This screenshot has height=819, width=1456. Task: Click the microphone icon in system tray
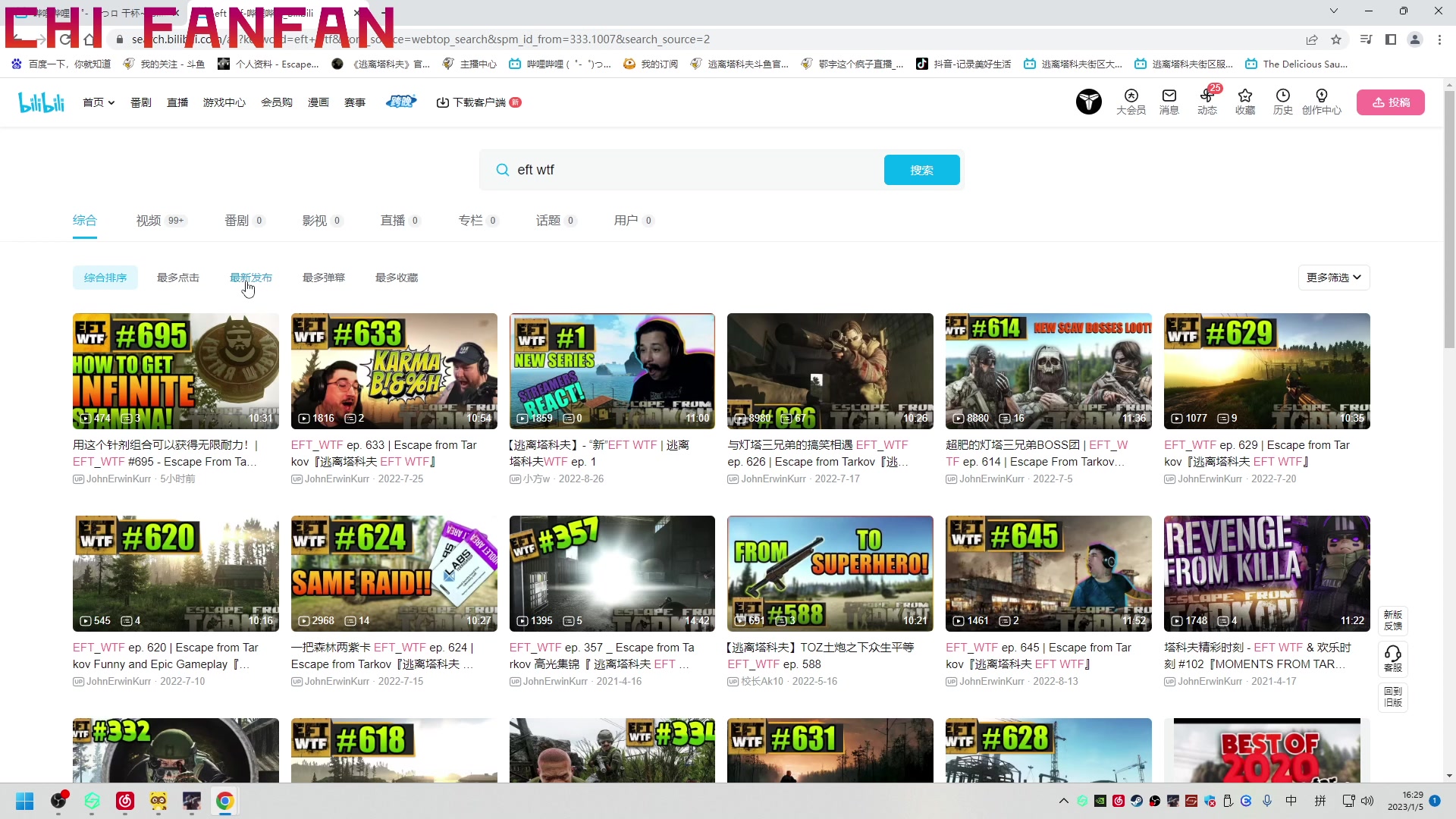pyautogui.click(x=1267, y=801)
